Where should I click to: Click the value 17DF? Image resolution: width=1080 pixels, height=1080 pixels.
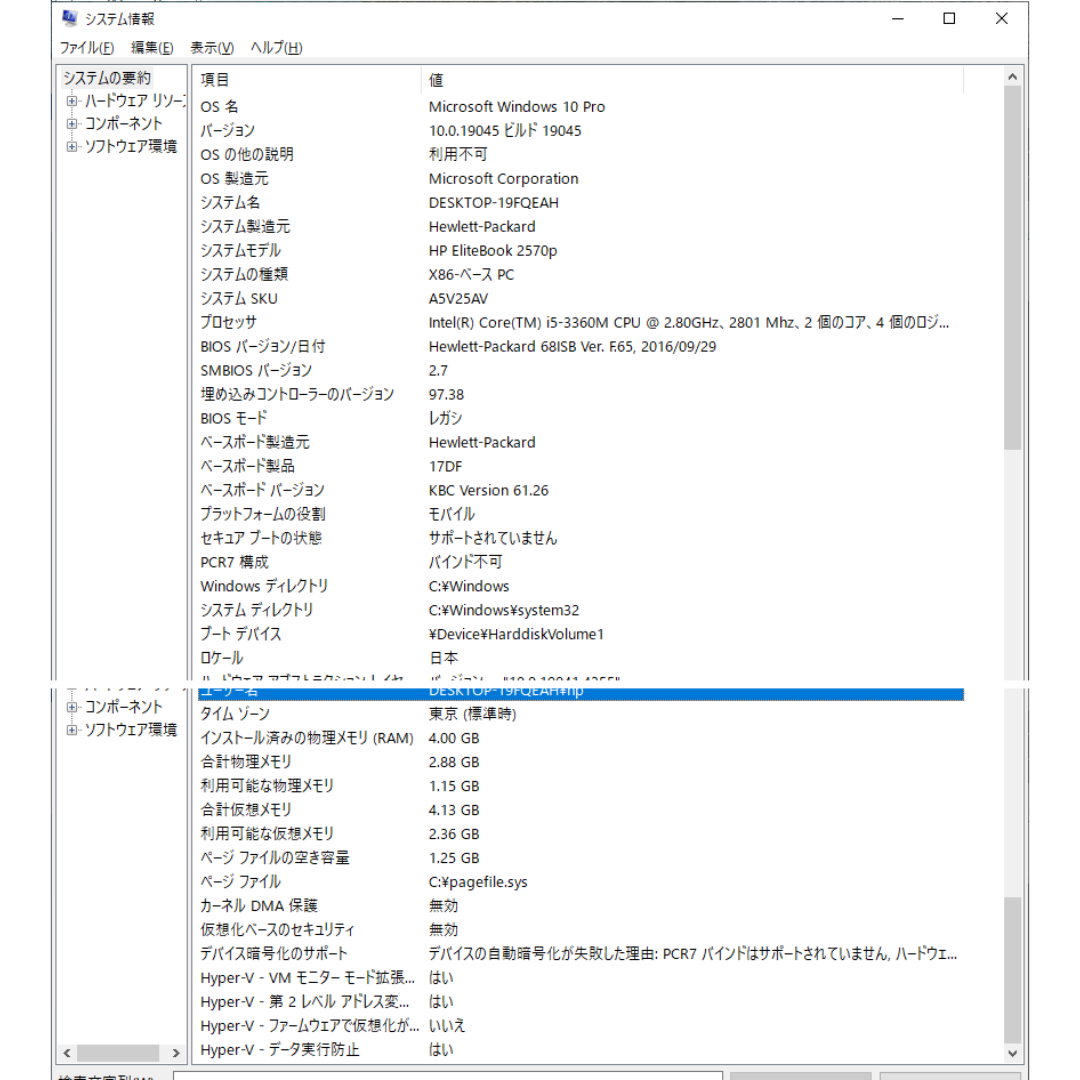click(x=446, y=466)
